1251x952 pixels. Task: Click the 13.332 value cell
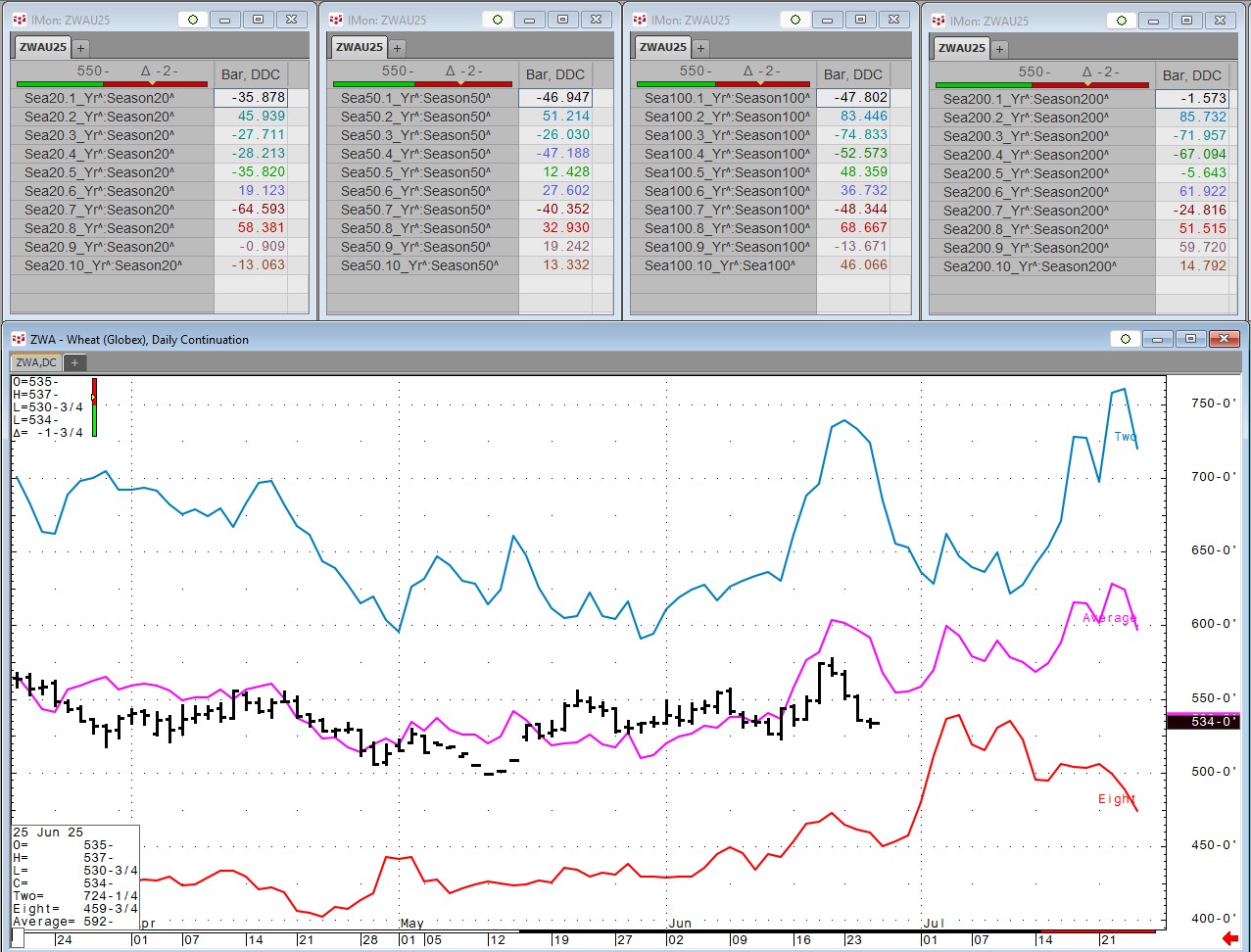pos(555,265)
